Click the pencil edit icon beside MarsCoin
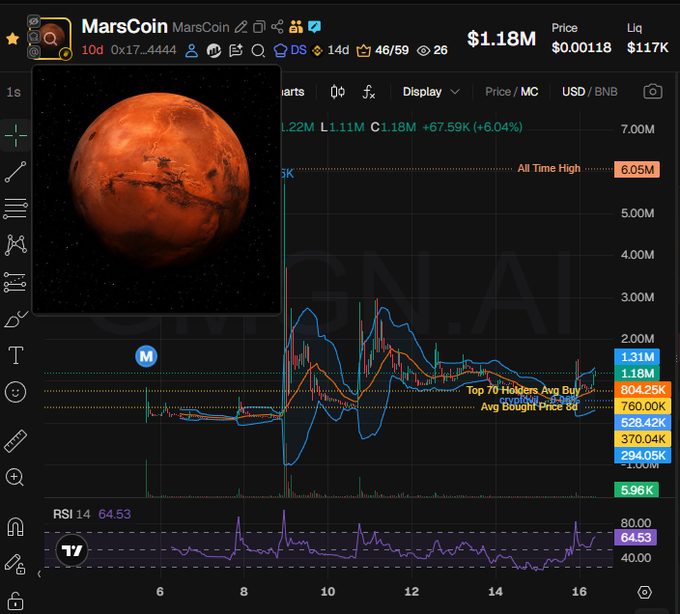The image size is (680, 614). pyautogui.click(x=241, y=27)
